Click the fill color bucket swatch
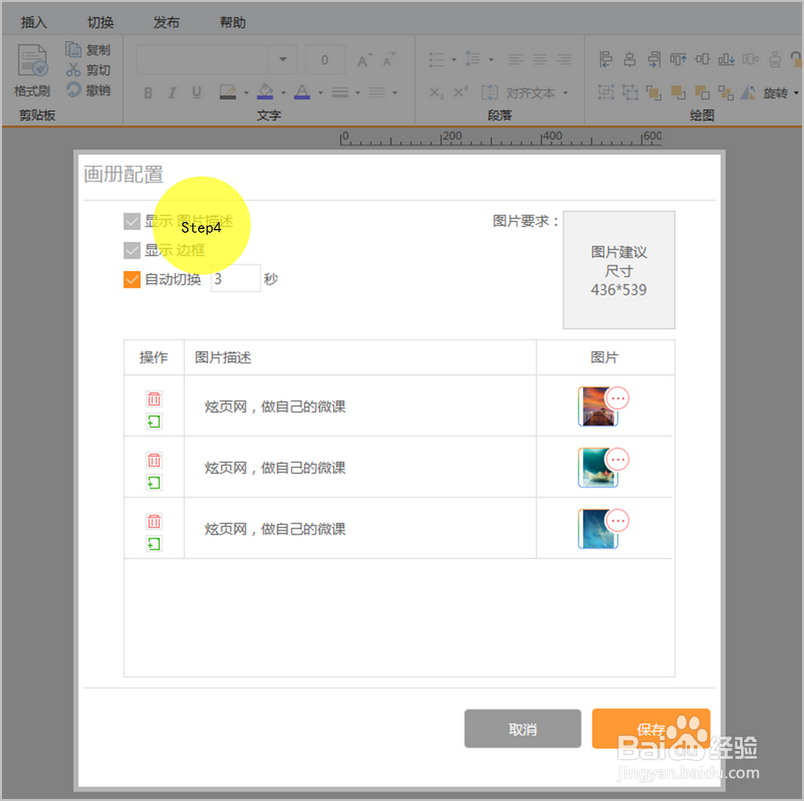This screenshot has height=801, width=804. [x=265, y=92]
